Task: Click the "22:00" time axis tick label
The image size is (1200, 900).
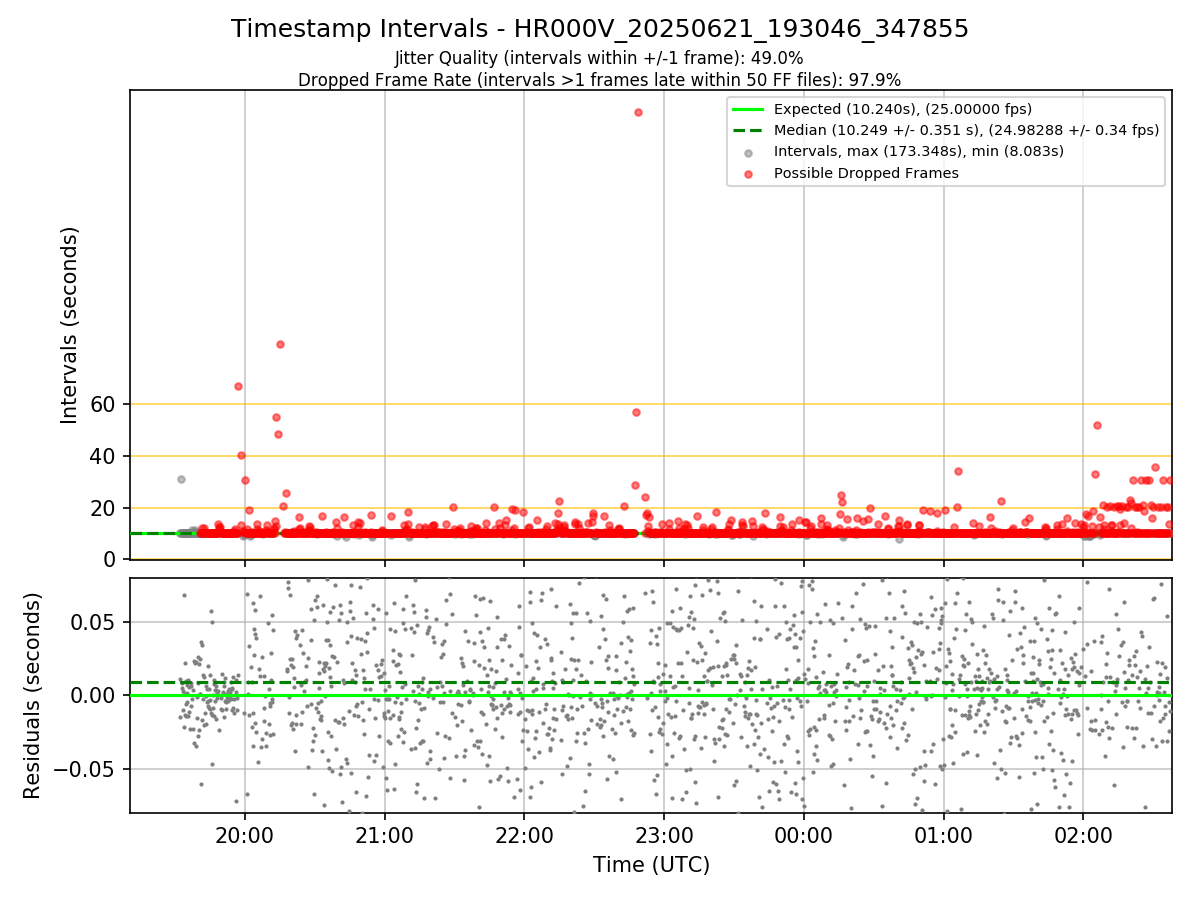Action: [x=525, y=834]
